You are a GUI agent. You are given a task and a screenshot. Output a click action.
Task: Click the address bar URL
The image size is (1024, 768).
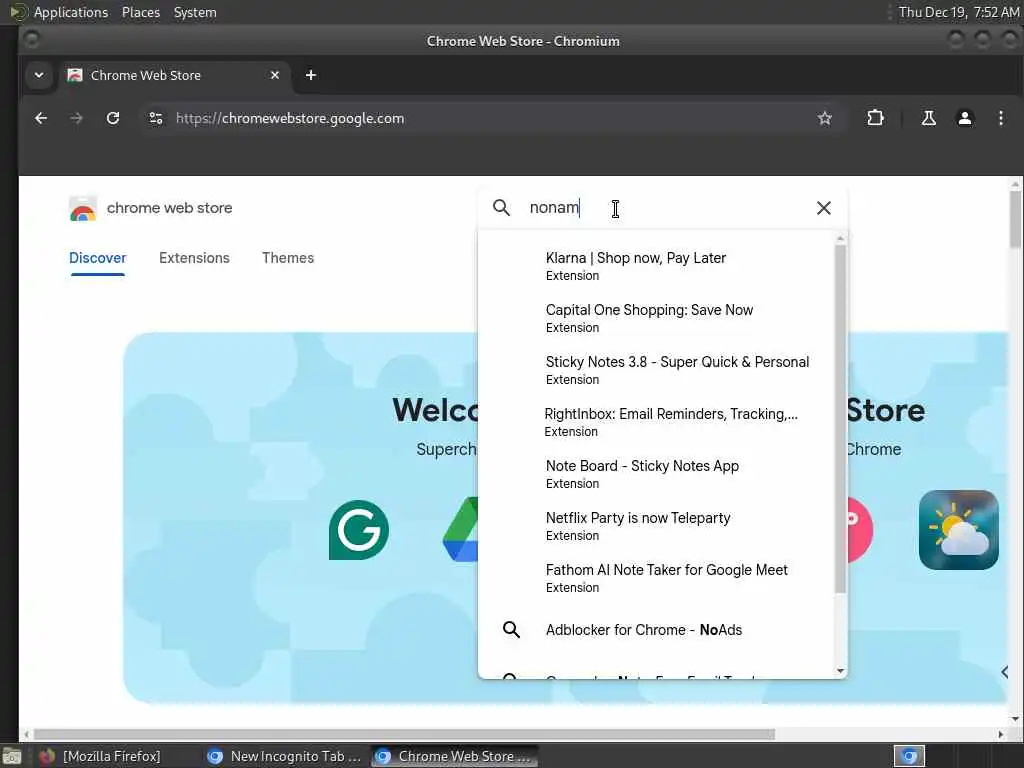pos(290,118)
